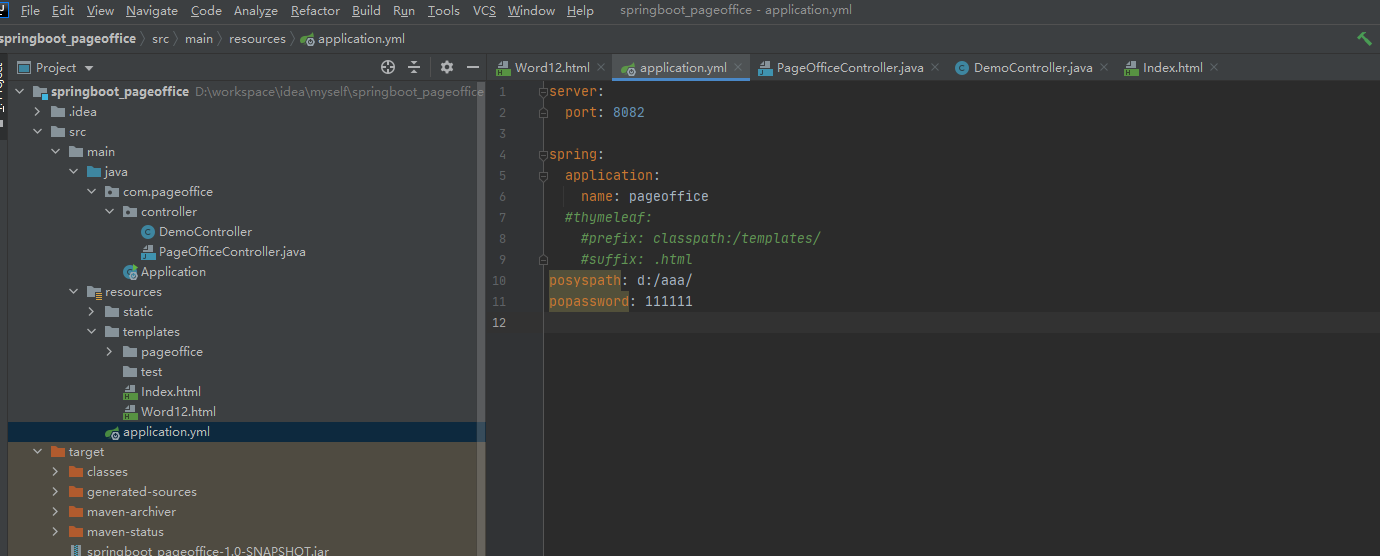Click the port value 8082 in editor
This screenshot has width=1380, height=556.
629,113
